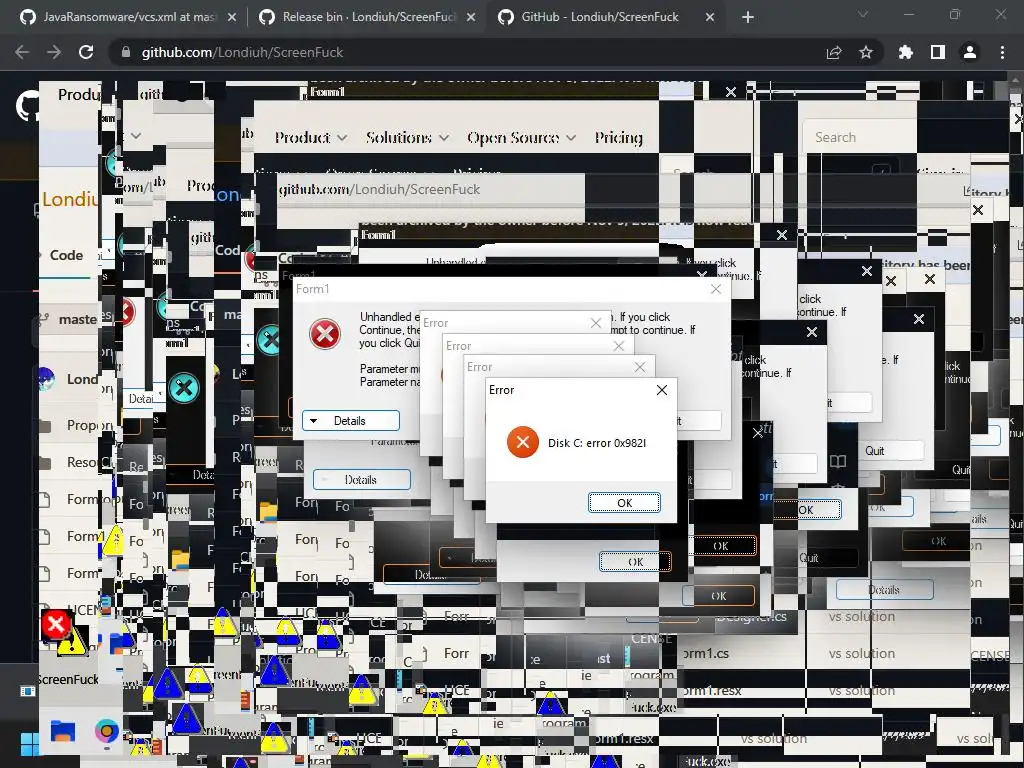Close the frontmost Form1 exception dialog
Image resolution: width=1024 pixels, height=768 pixels.
(716, 289)
